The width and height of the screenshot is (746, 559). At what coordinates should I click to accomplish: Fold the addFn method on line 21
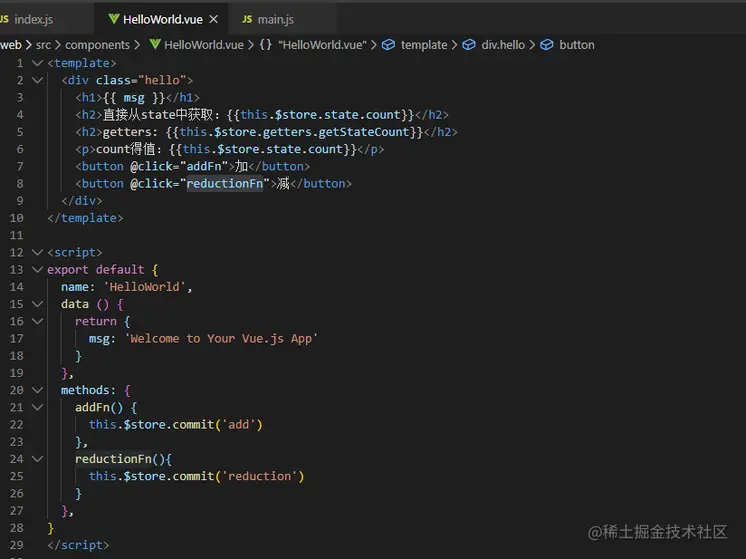[38, 407]
